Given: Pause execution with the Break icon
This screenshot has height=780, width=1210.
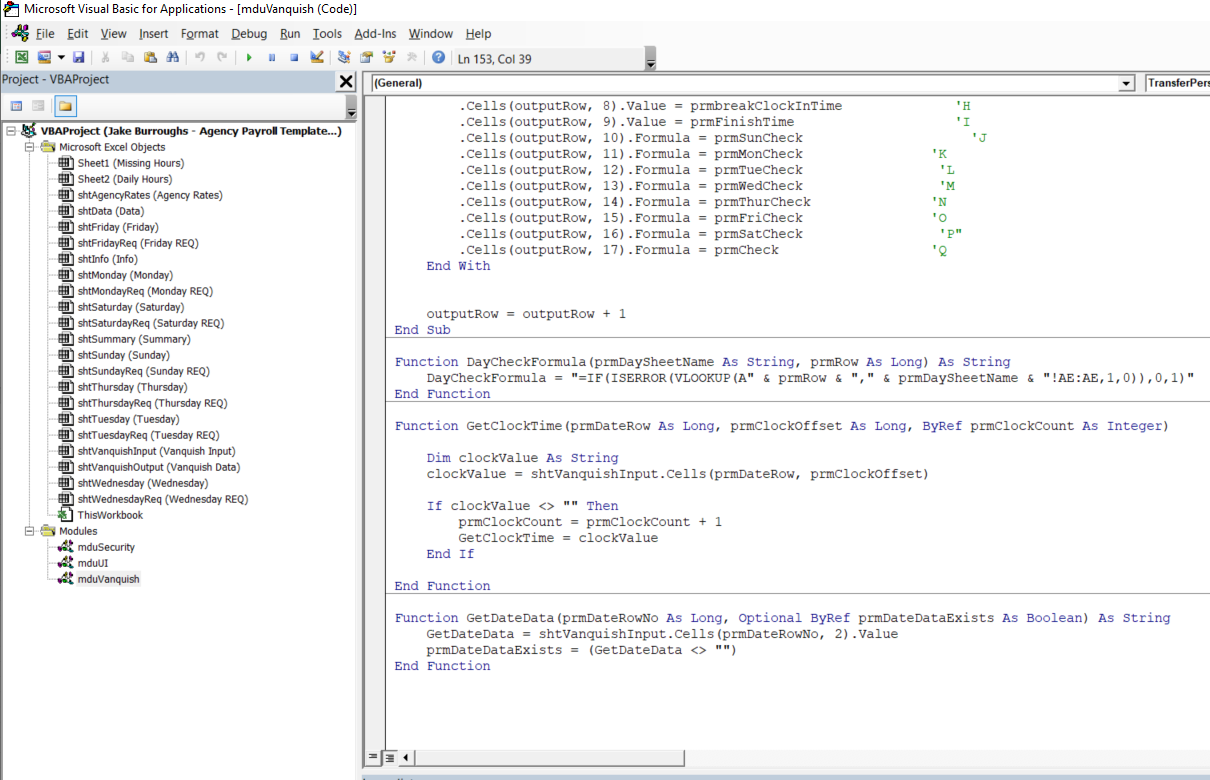Looking at the screenshot, I should point(271,57).
